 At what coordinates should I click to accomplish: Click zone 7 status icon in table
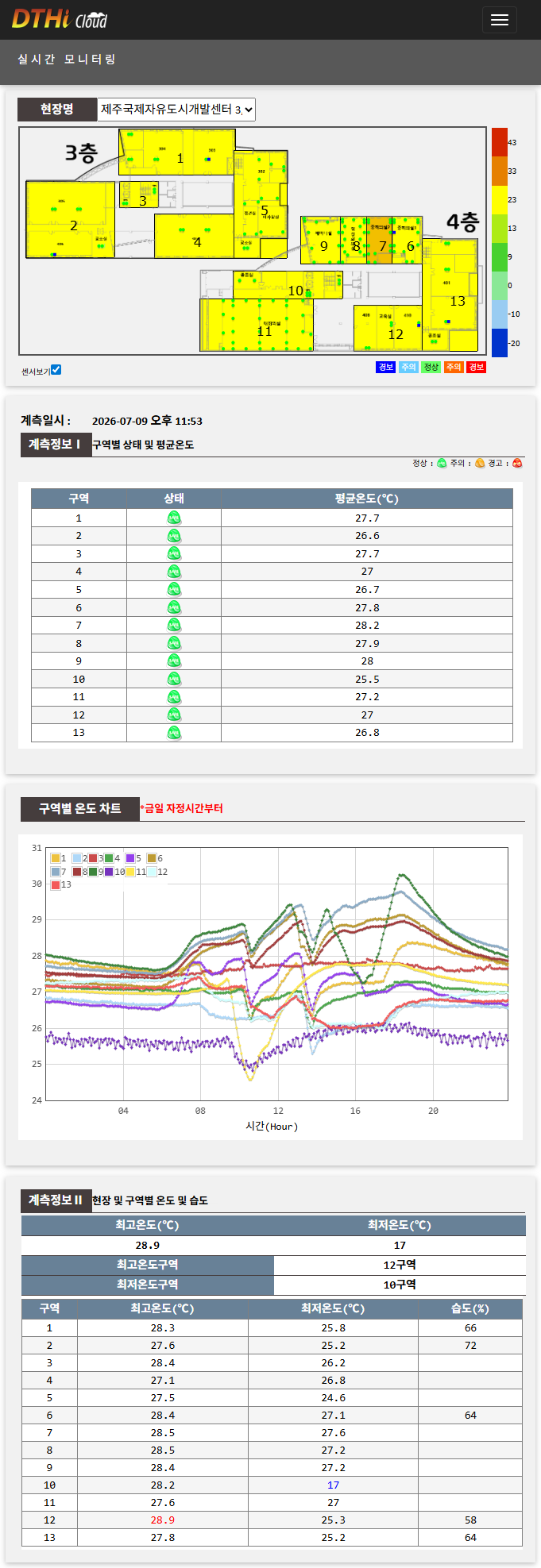click(174, 626)
